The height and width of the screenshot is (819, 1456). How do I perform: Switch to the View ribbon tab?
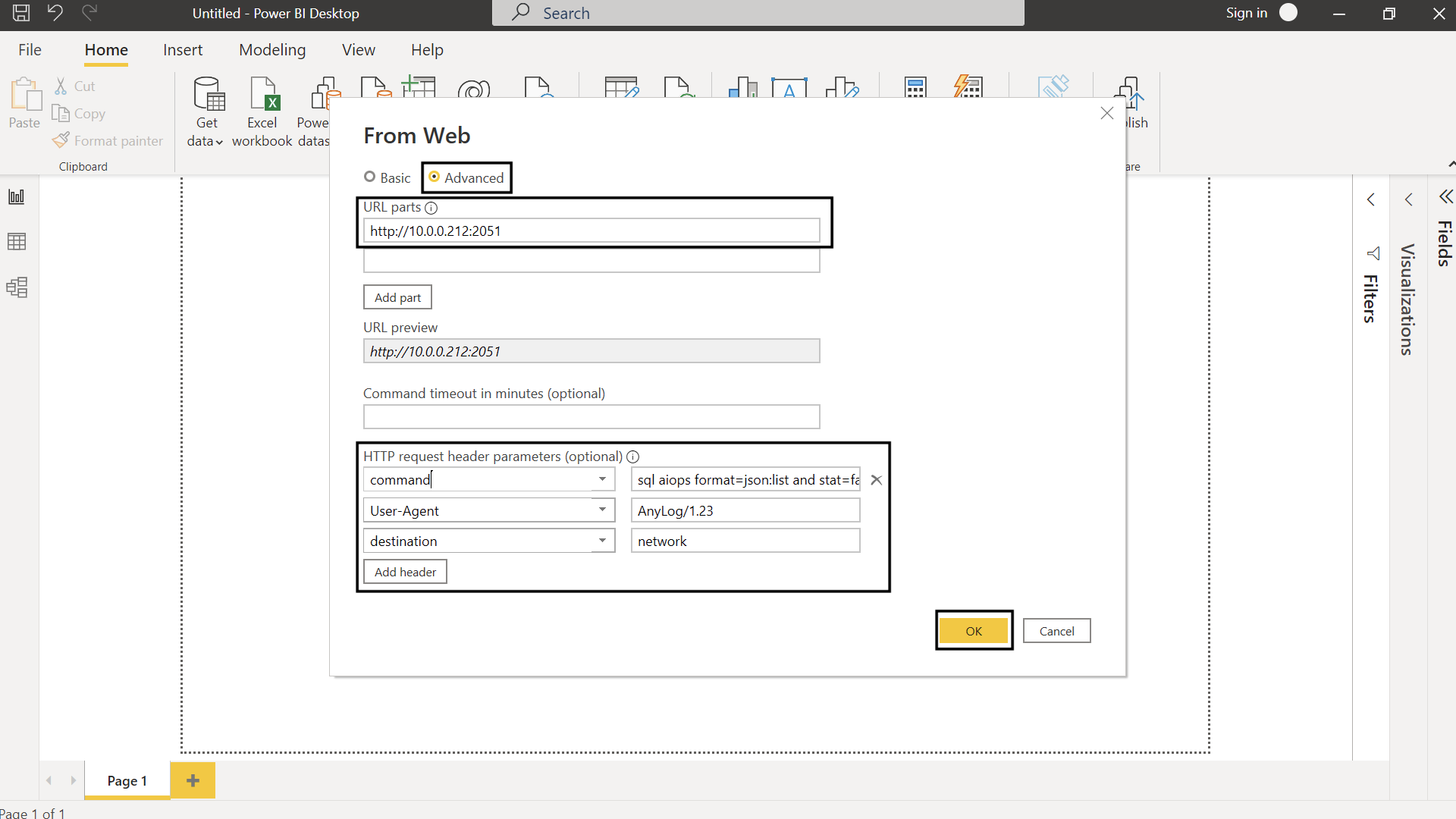click(x=359, y=50)
